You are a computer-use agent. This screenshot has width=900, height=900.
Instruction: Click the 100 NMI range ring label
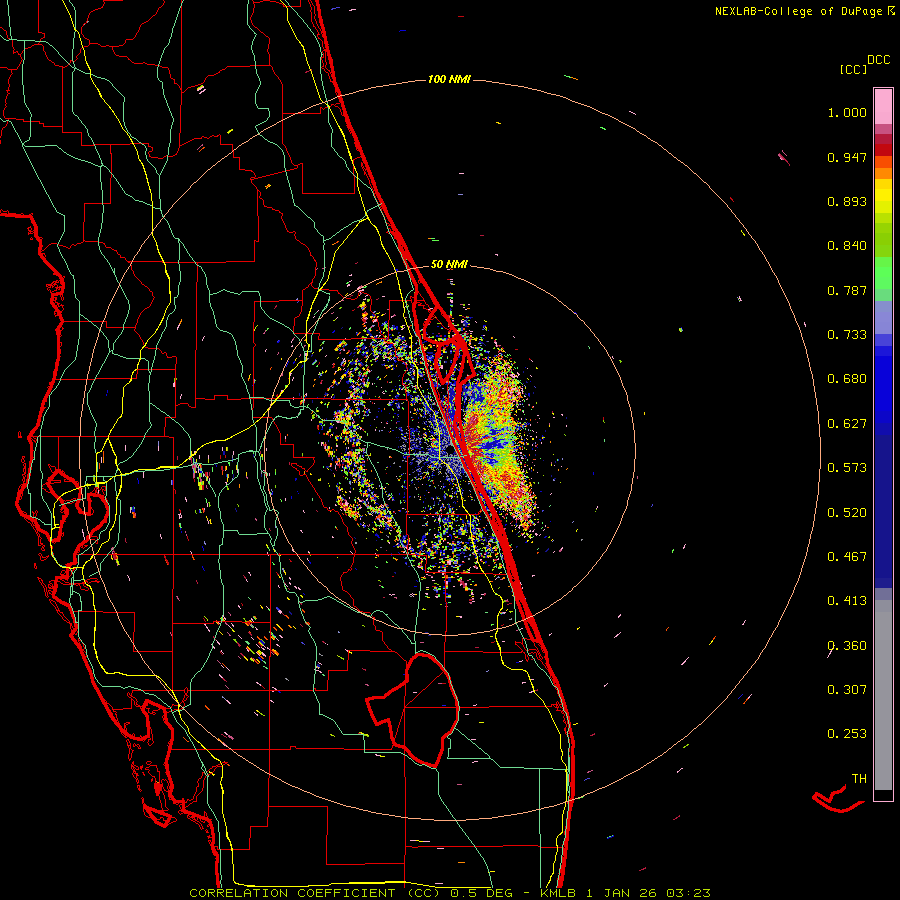[449, 79]
